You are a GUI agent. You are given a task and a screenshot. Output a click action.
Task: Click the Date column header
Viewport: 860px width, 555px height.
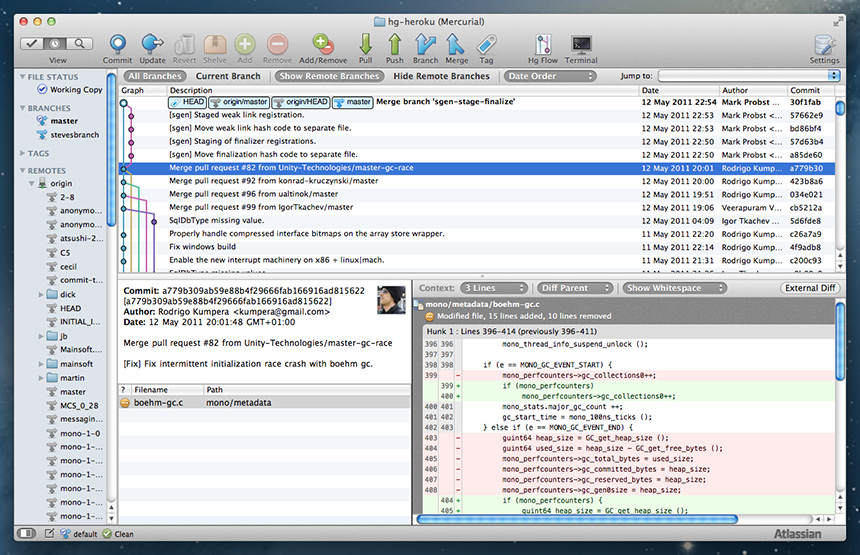(x=679, y=90)
